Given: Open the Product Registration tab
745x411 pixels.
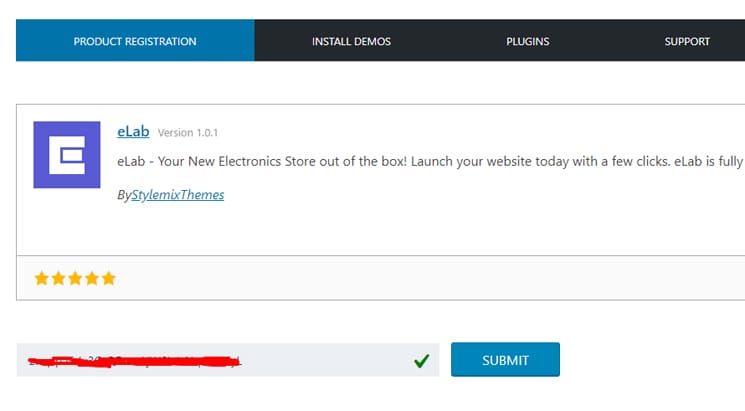Looking at the screenshot, I should click(x=135, y=40).
